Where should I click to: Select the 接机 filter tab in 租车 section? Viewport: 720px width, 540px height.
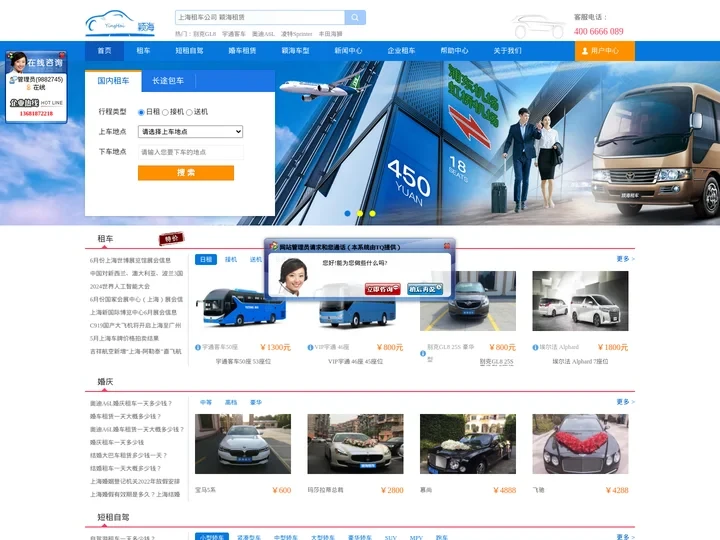click(231, 259)
